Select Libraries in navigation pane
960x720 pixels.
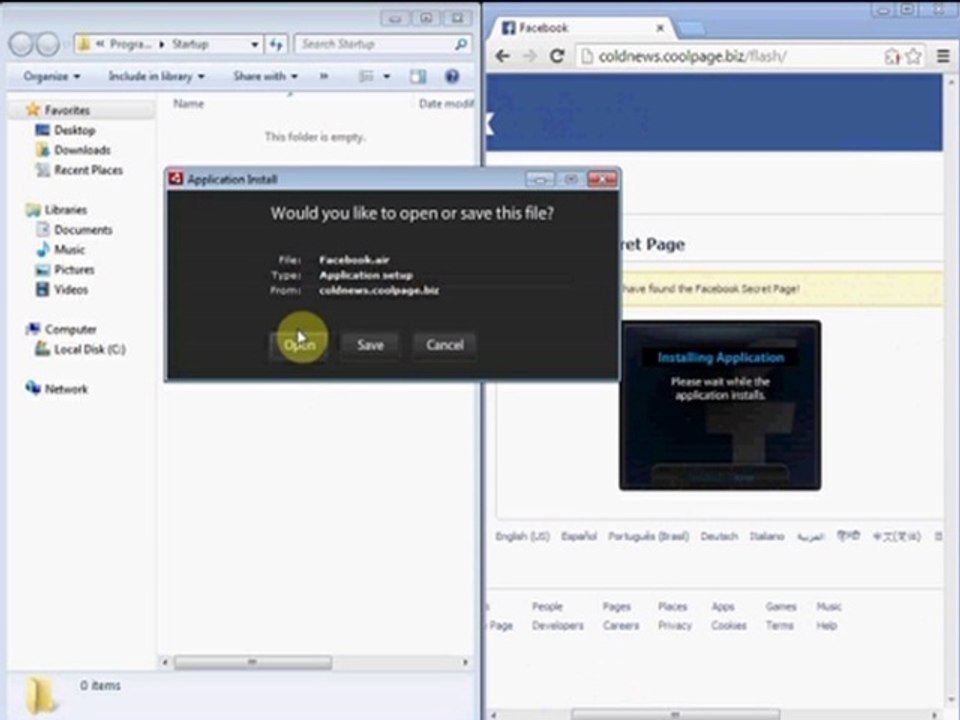coord(66,210)
